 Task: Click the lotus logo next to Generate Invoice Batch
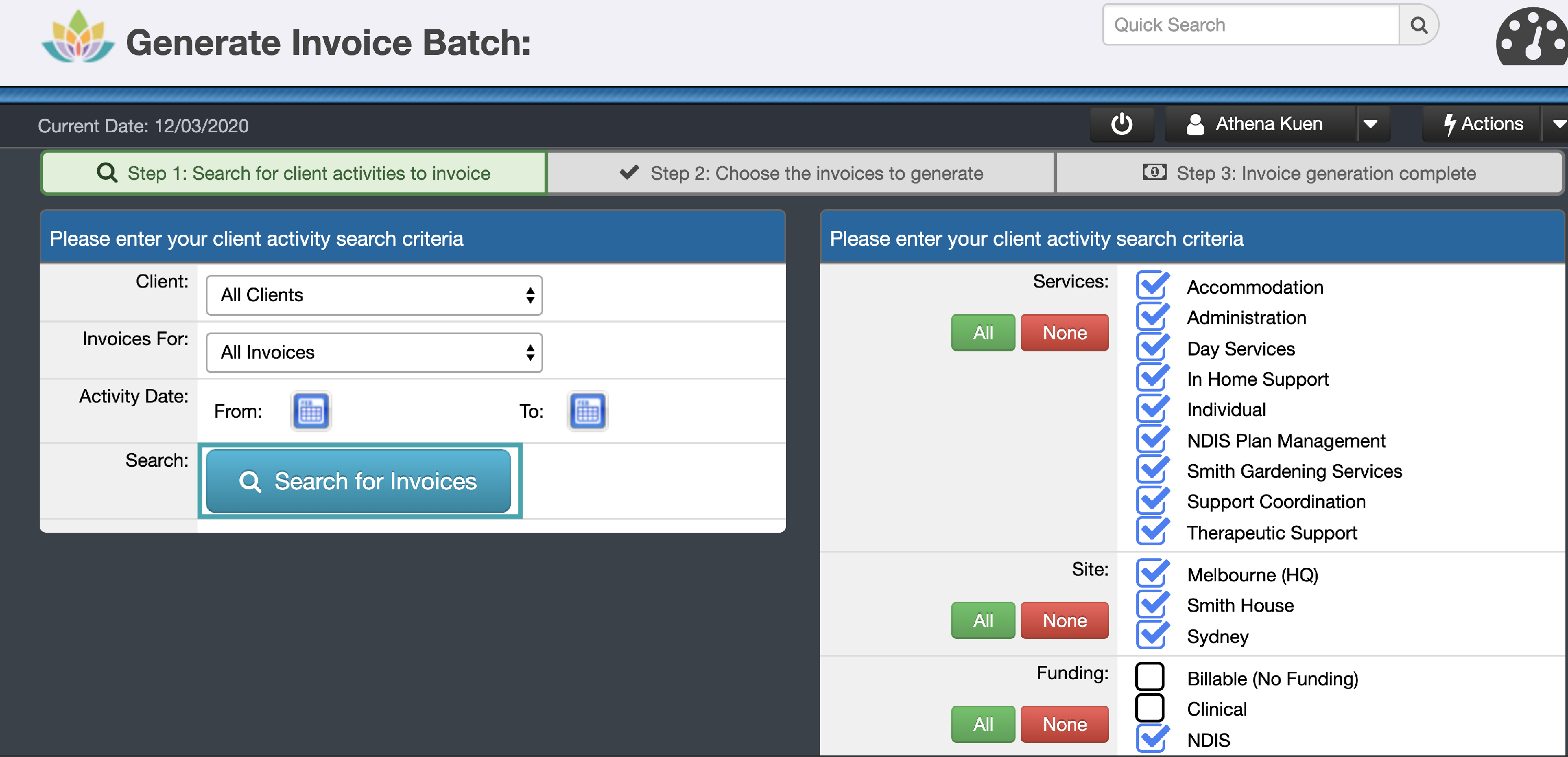pos(78,38)
